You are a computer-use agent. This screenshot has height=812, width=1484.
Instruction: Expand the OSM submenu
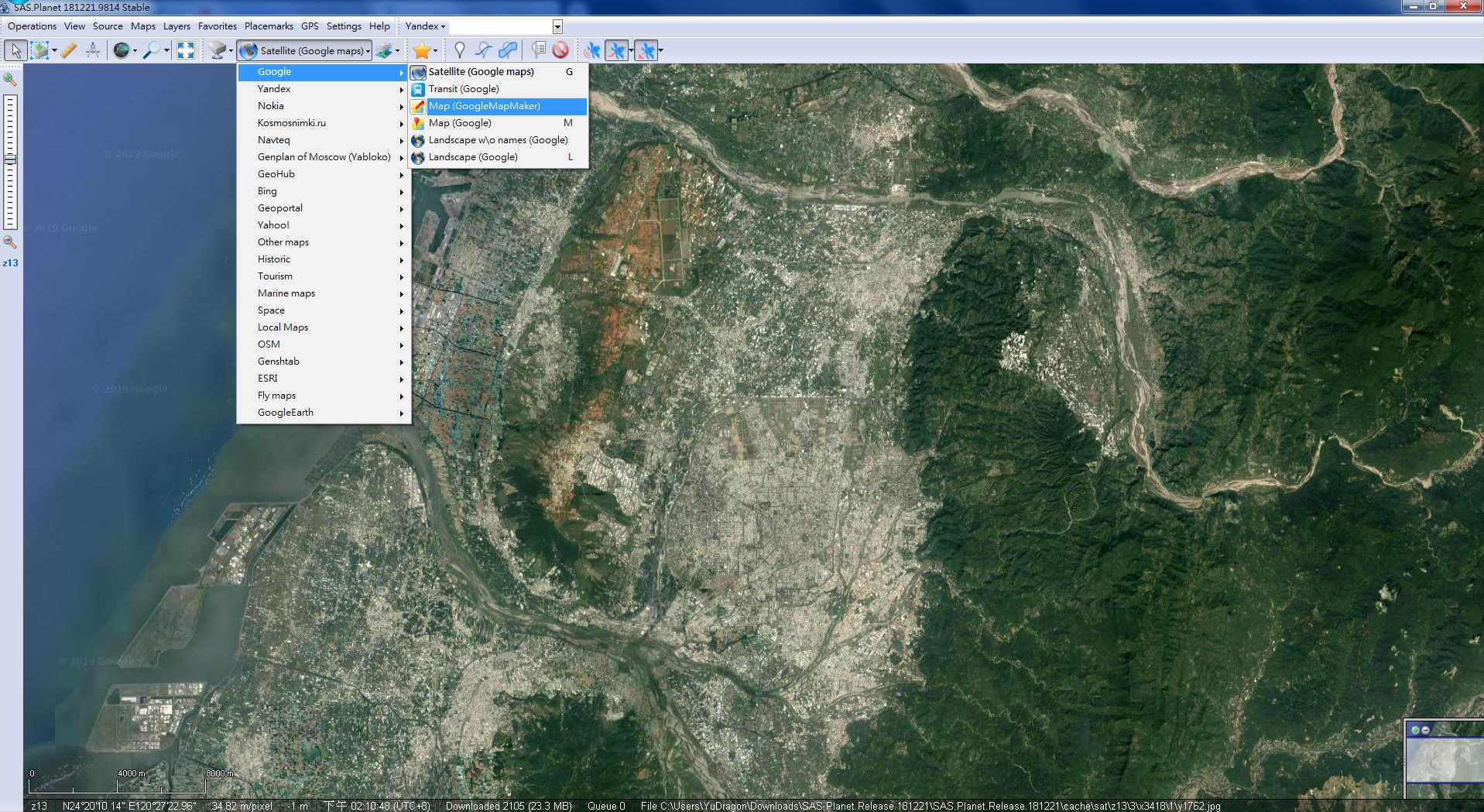point(324,344)
